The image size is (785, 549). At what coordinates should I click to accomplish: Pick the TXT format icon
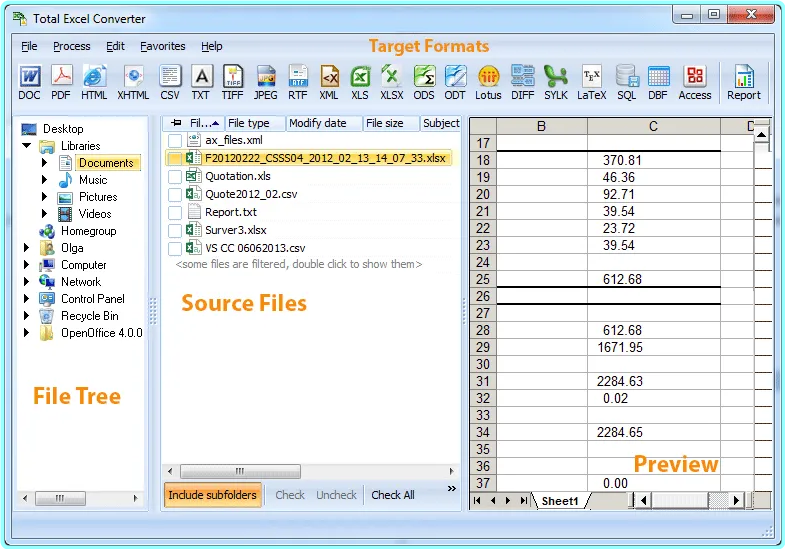(x=201, y=83)
